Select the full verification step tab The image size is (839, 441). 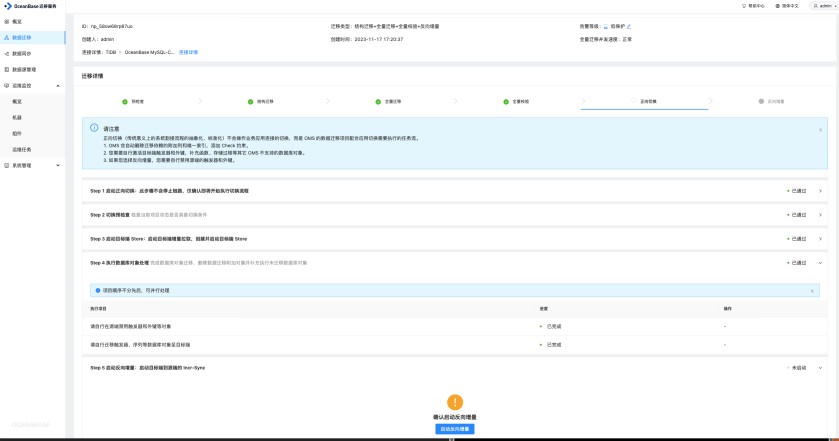tap(516, 101)
